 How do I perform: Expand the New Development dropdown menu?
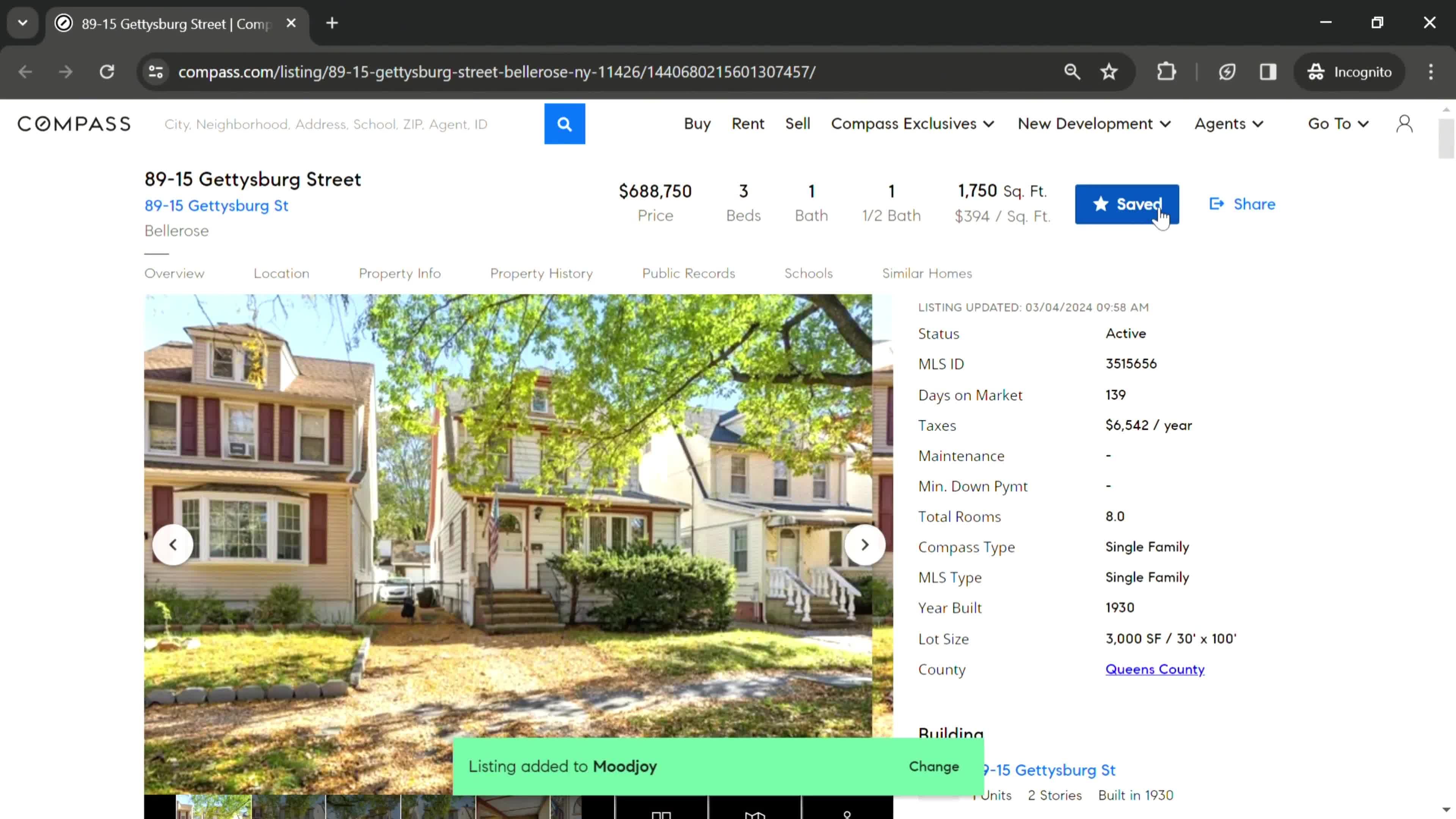(1094, 123)
